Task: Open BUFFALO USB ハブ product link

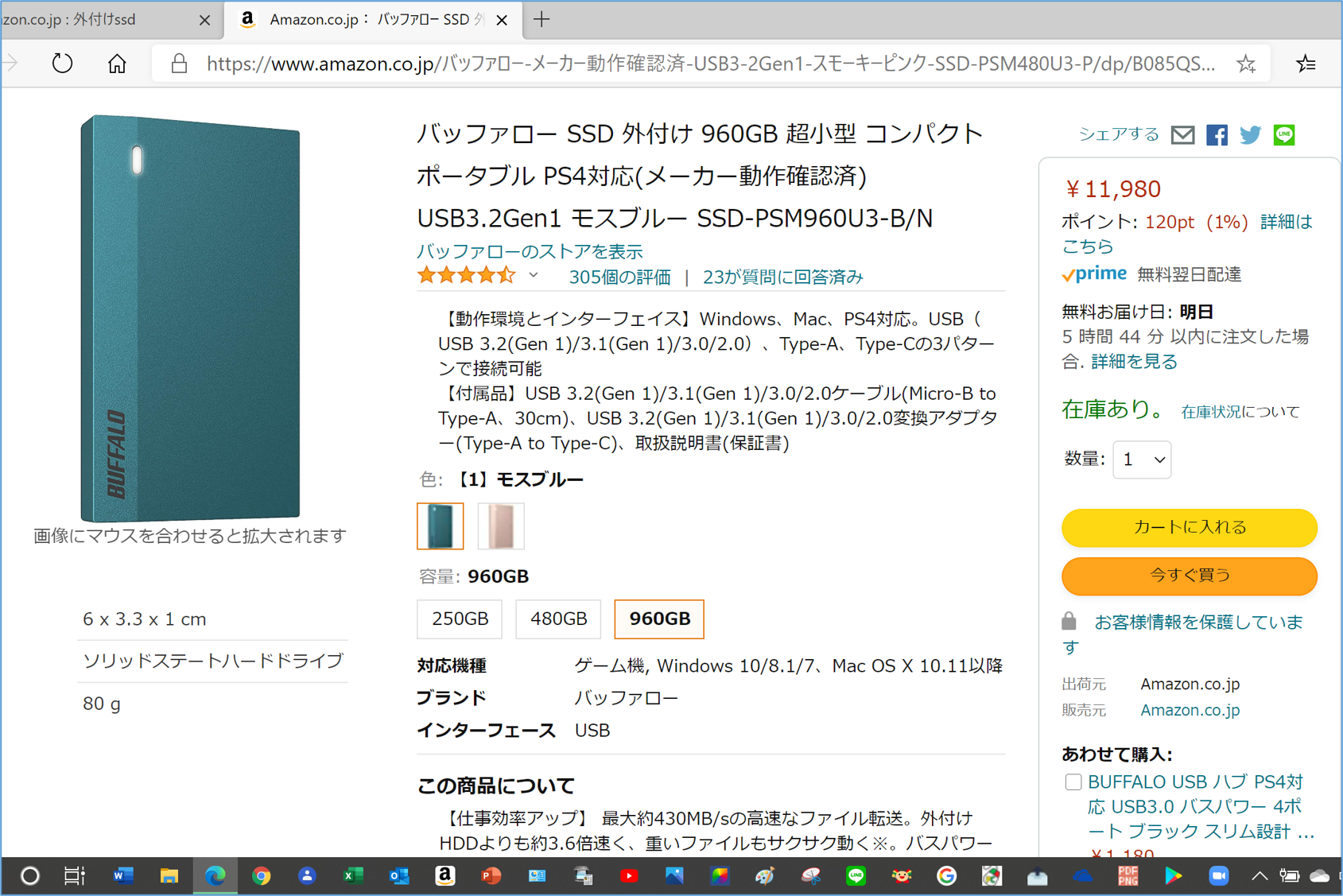Action: (1201, 807)
